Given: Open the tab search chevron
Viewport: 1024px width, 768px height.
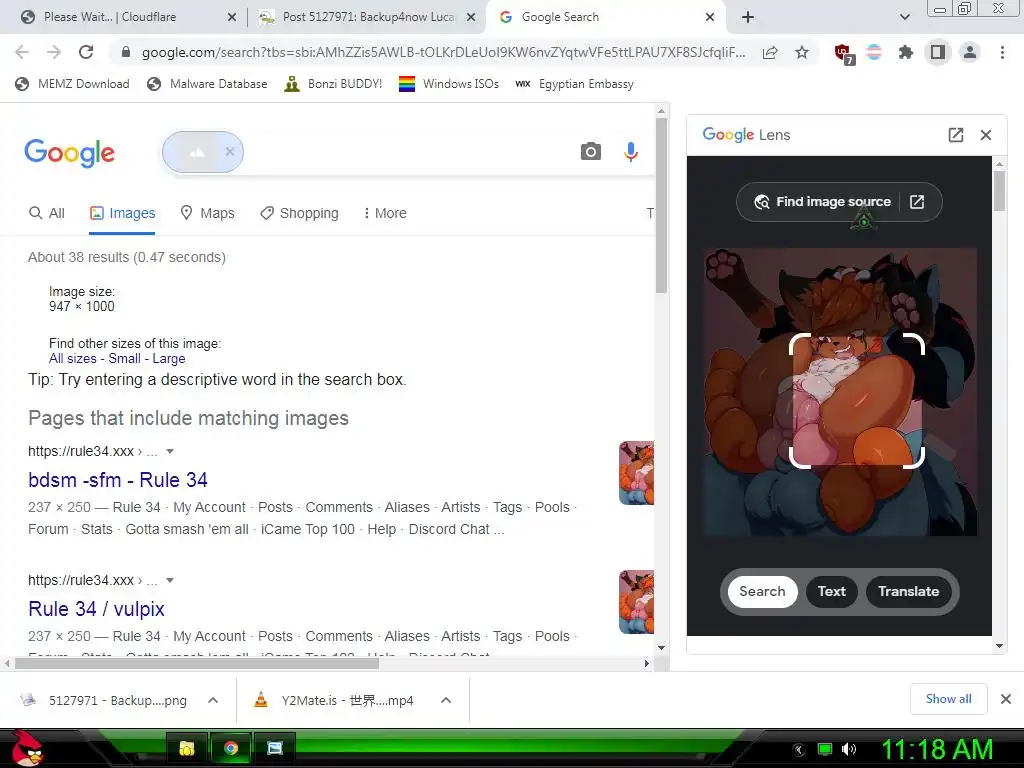Looking at the screenshot, I should (x=904, y=17).
